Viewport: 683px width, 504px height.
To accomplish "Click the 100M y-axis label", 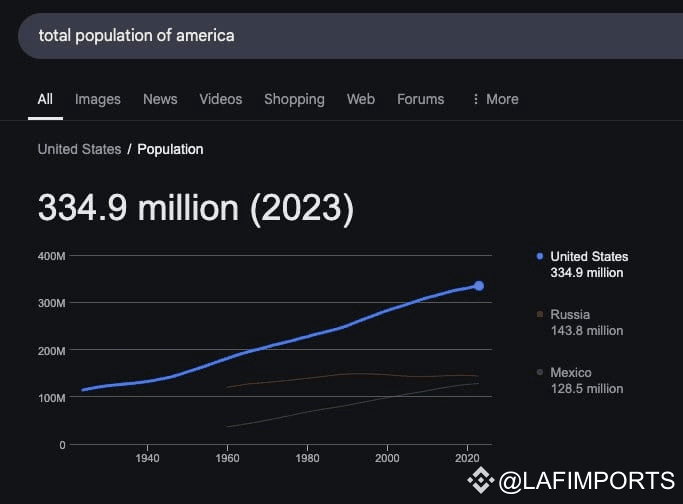I will click(x=51, y=398).
